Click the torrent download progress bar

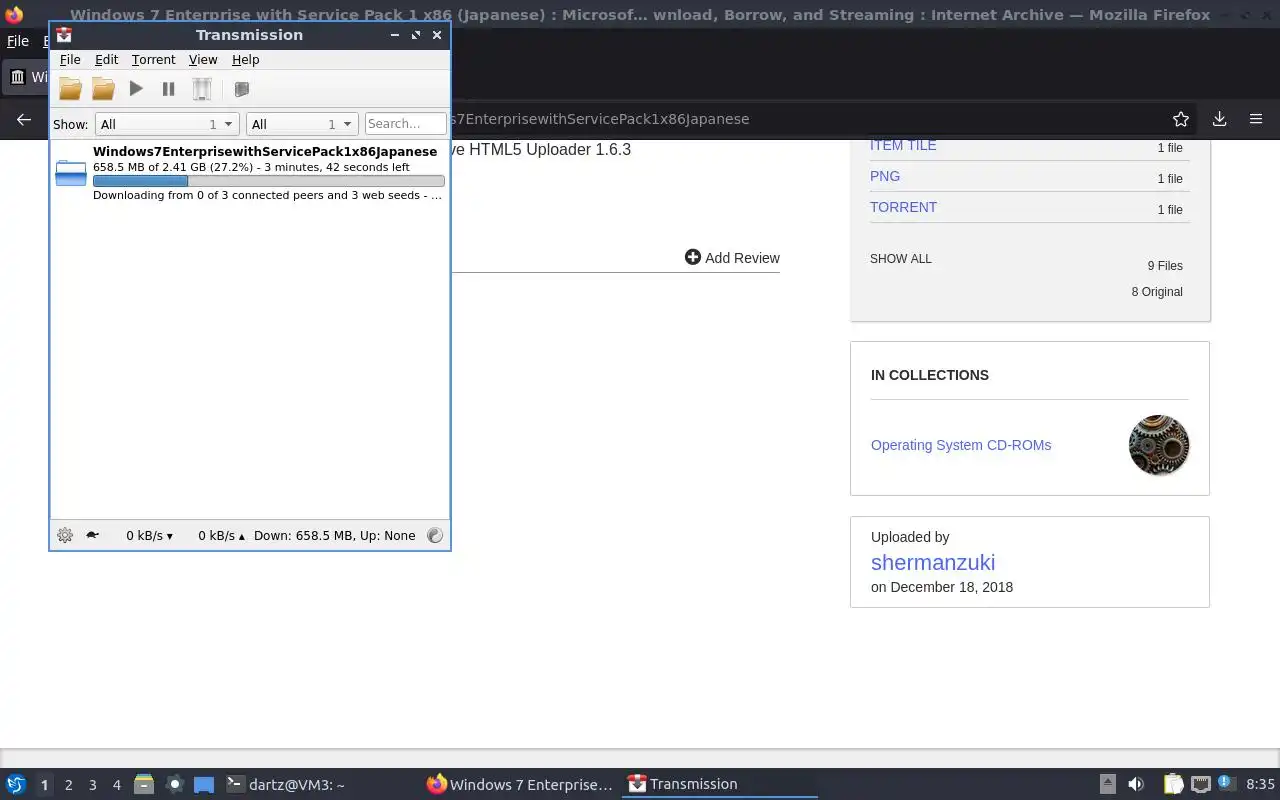pyautogui.click(x=268, y=181)
